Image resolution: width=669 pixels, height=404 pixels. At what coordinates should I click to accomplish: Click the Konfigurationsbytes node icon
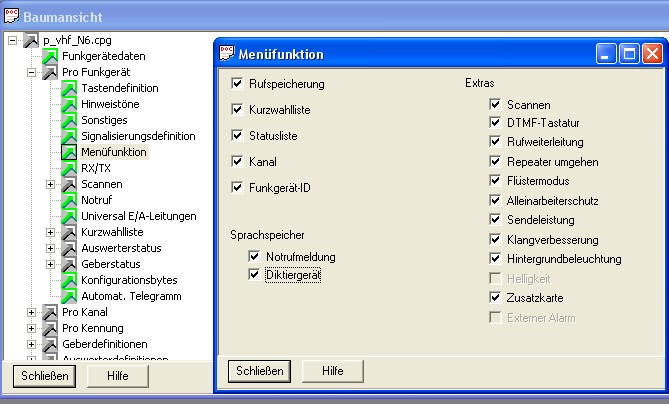pyautogui.click(x=70, y=280)
